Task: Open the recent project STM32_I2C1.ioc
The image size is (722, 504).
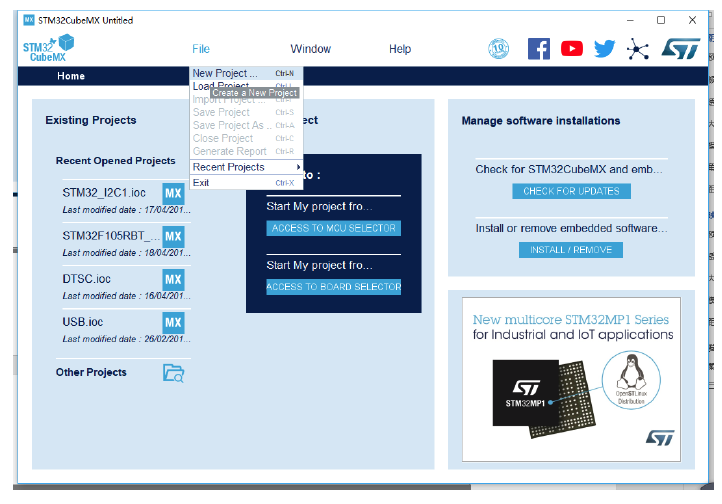Action: (x=104, y=193)
